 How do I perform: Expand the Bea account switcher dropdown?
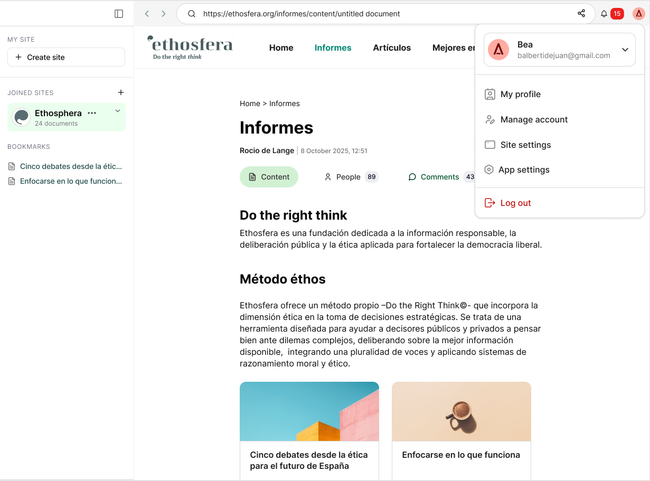point(625,50)
